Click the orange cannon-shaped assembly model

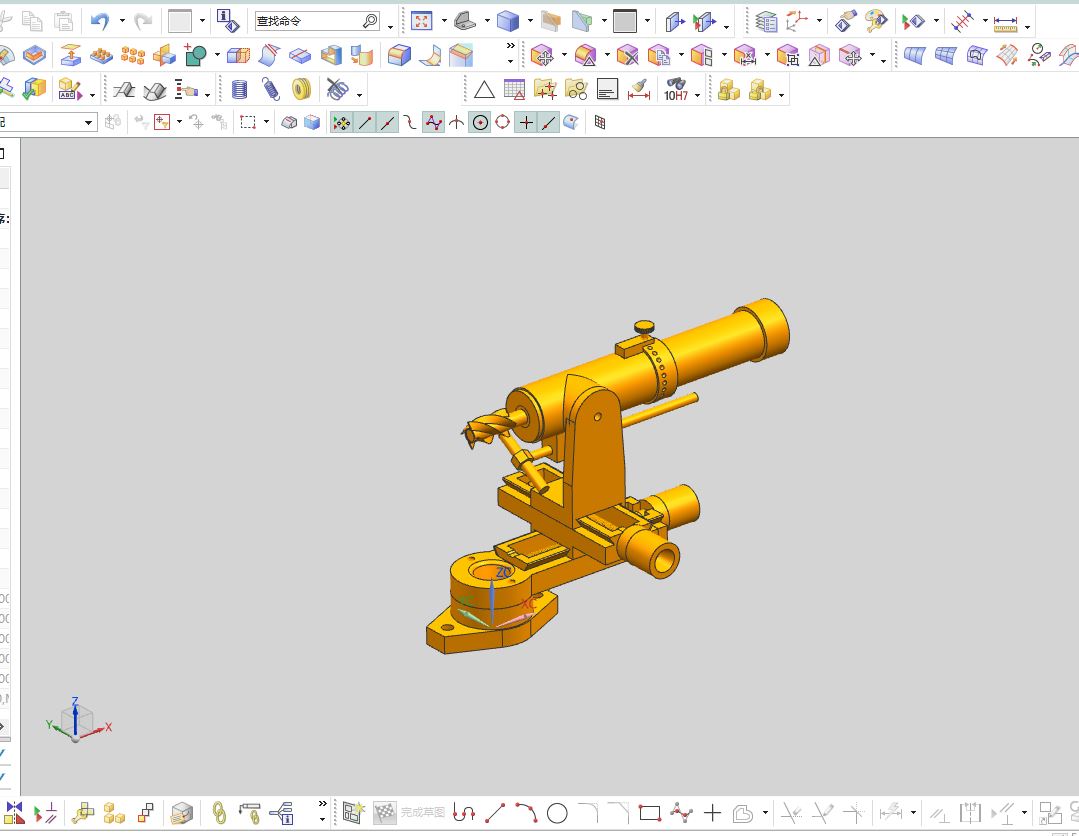(x=608, y=475)
